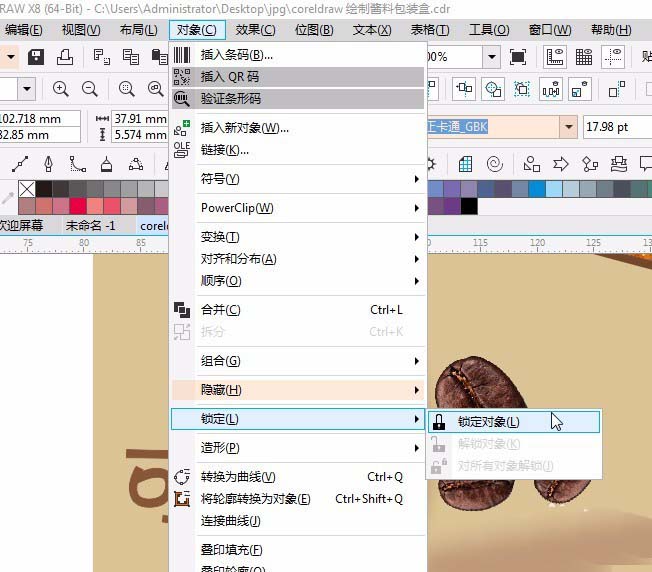Click the Print icon in the toolbar

(x=65, y=57)
